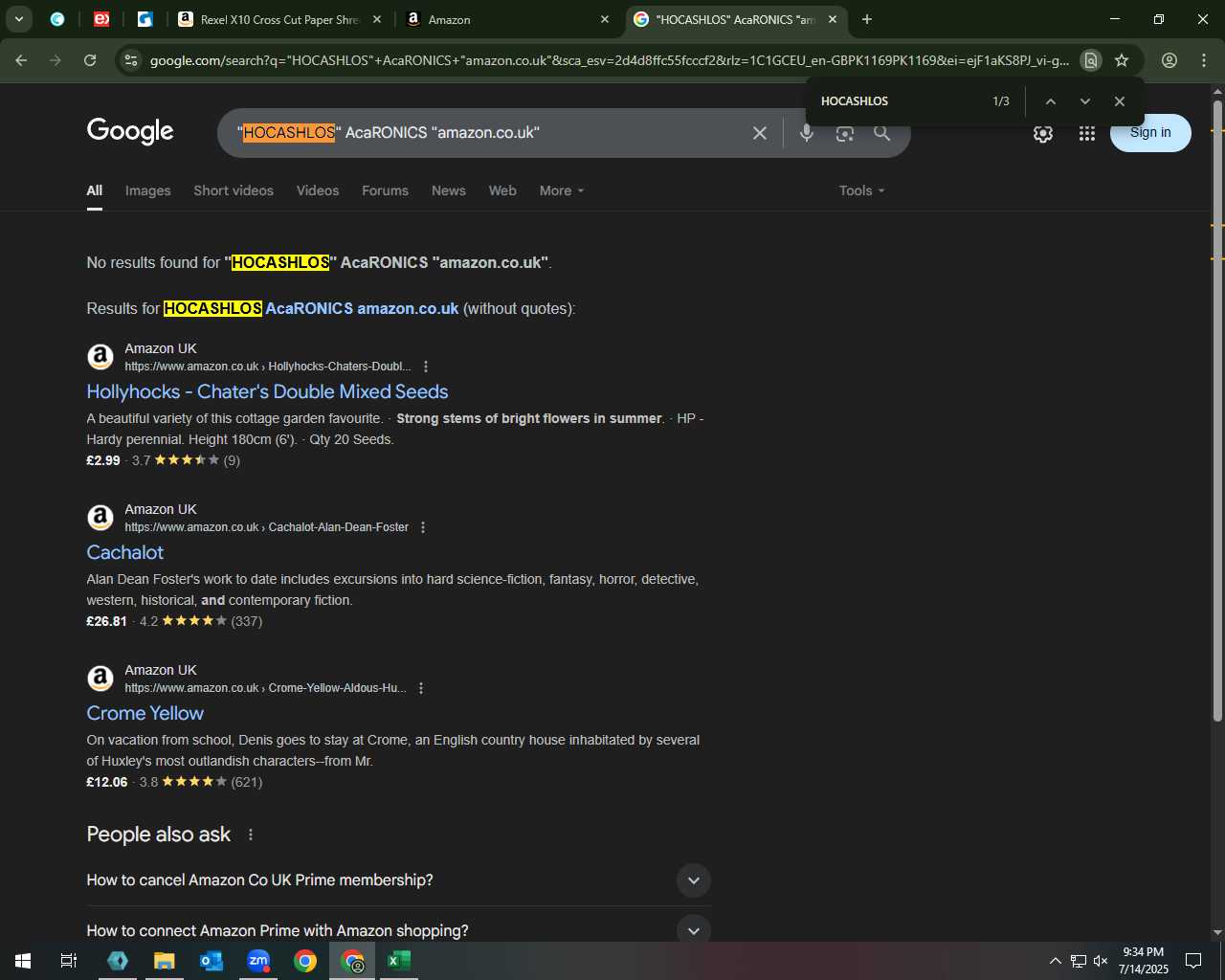Select the Forums search tab
This screenshot has width=1225, height=980.
click(385, 190)
